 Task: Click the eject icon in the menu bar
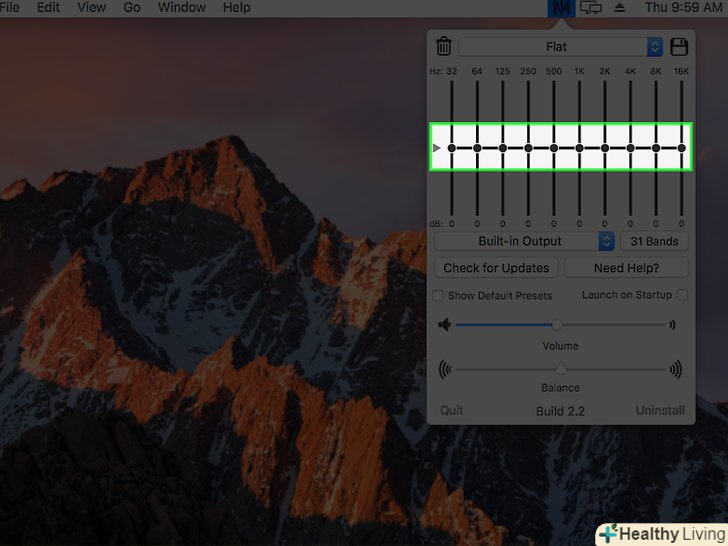point(619,8)
